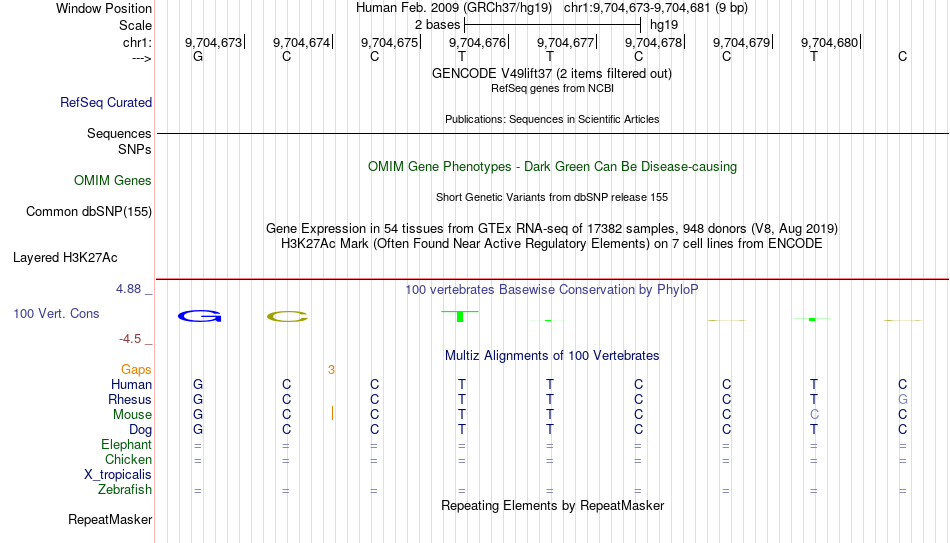Open the 100 Vert. Cons track label
The image size is (950, 543).
56,313
